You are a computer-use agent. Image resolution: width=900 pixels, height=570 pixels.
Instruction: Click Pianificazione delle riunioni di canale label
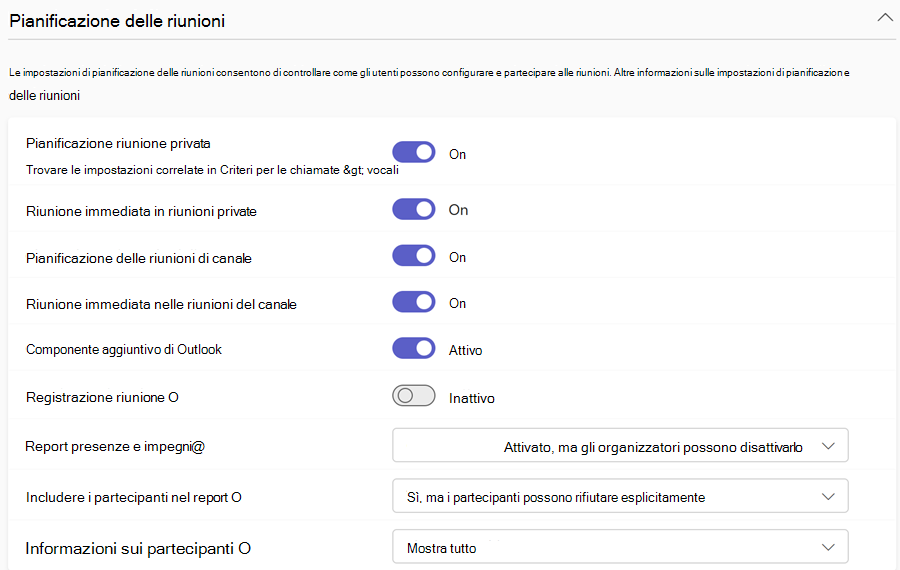(x=139, y=258)
